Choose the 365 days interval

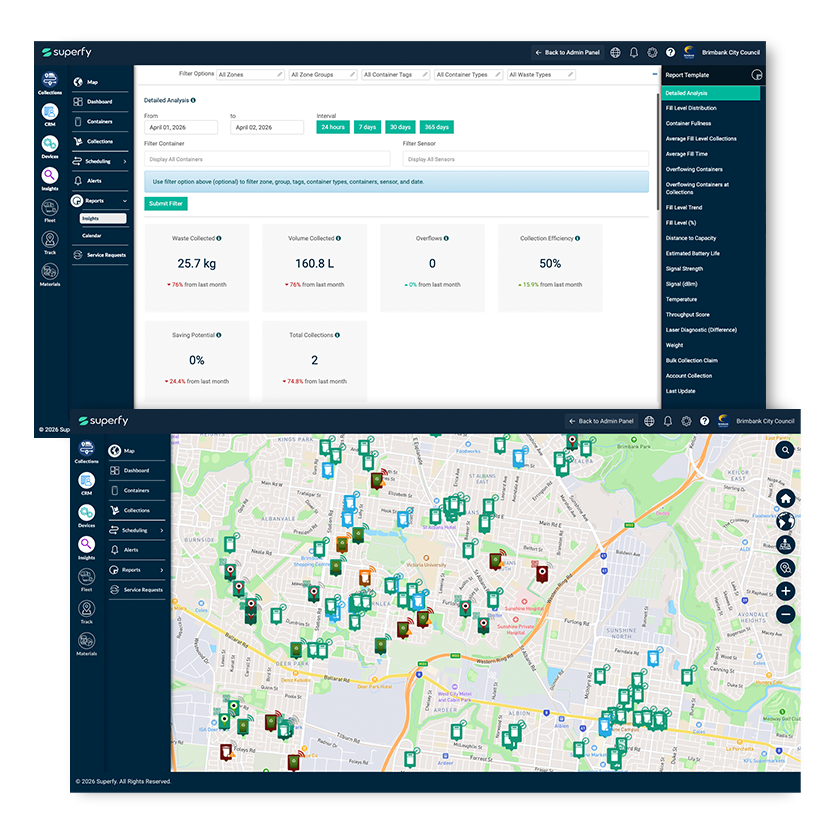436,127
